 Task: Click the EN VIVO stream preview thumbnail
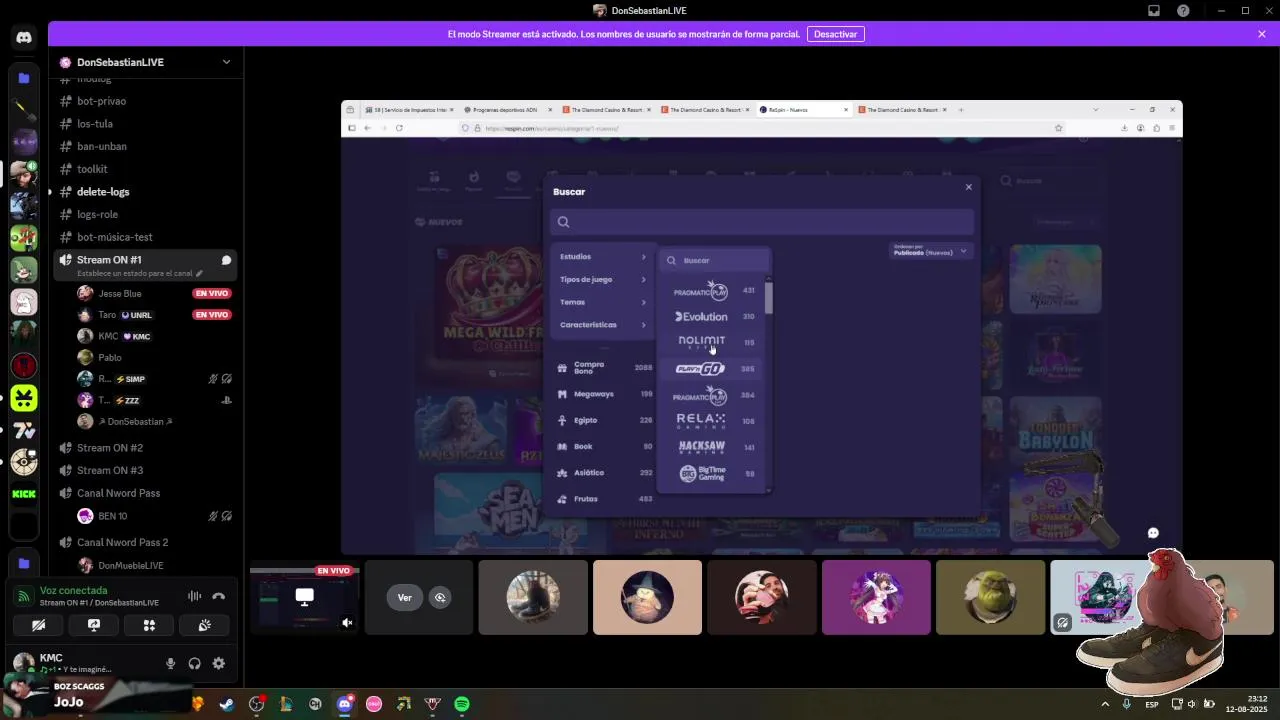pyautogui.click(x=304, y=597)
